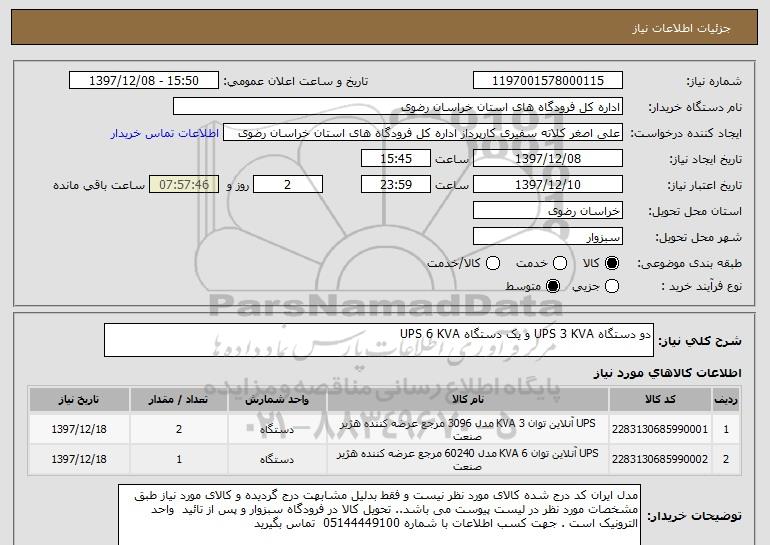Screen dimensions: 770x545
Task: Click remaining time countdown 07:57:46
Action: [184, 185]
